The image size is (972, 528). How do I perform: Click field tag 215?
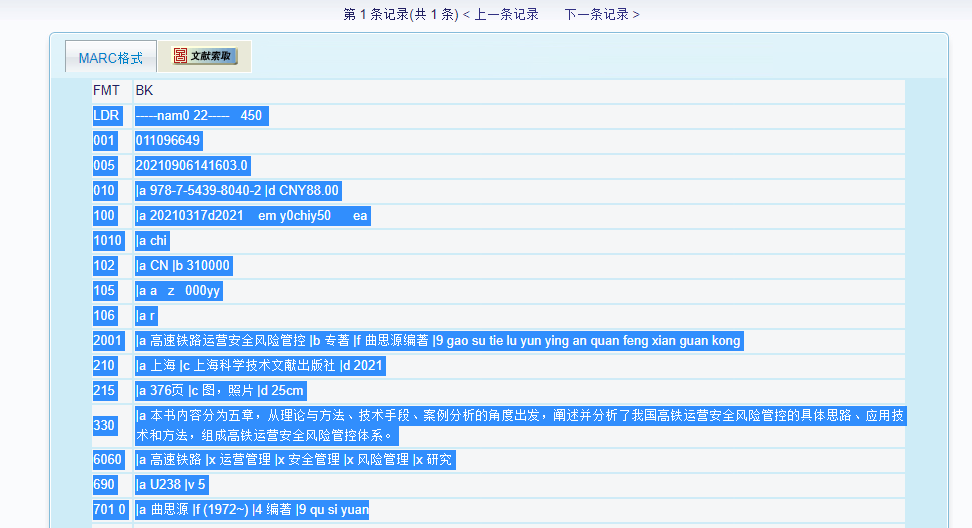104,390
